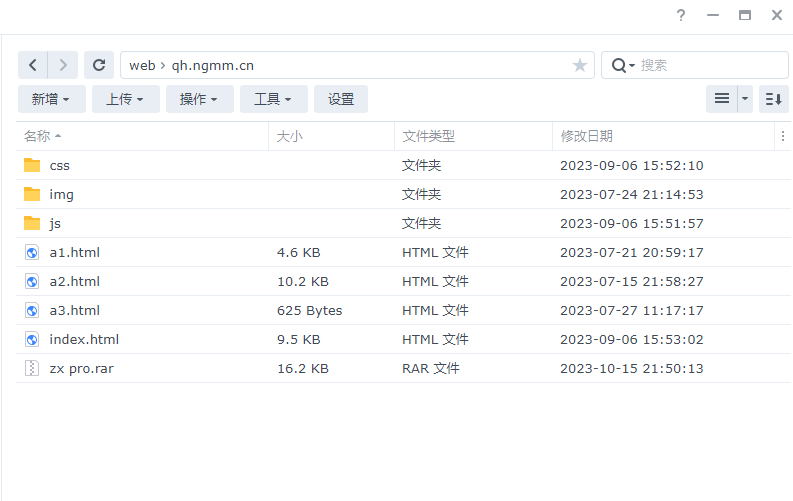The width and height of the screenshot is (793, 501).
Task: Open view mode dropdown arrow
Action: point(745,99)
